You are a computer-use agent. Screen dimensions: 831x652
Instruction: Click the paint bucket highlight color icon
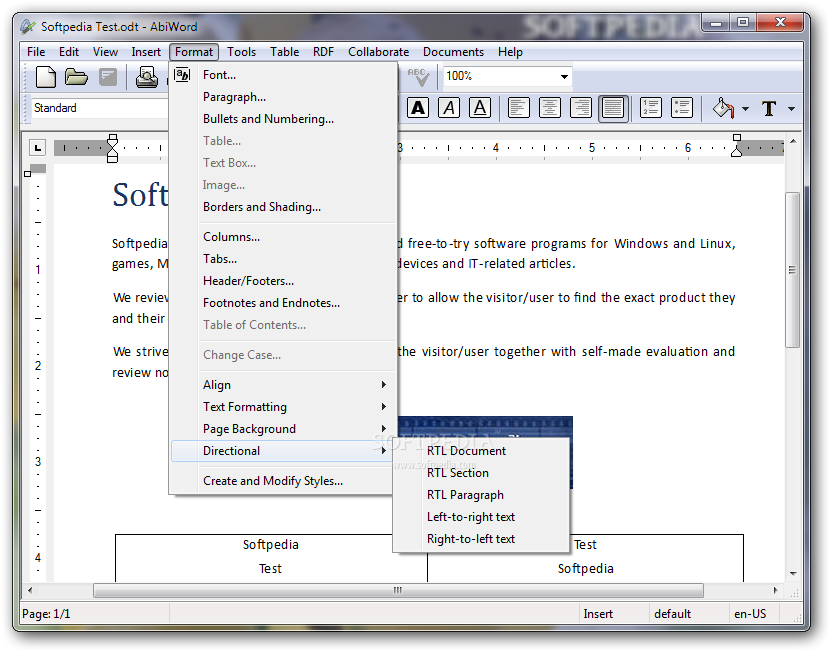pos(723,108)
